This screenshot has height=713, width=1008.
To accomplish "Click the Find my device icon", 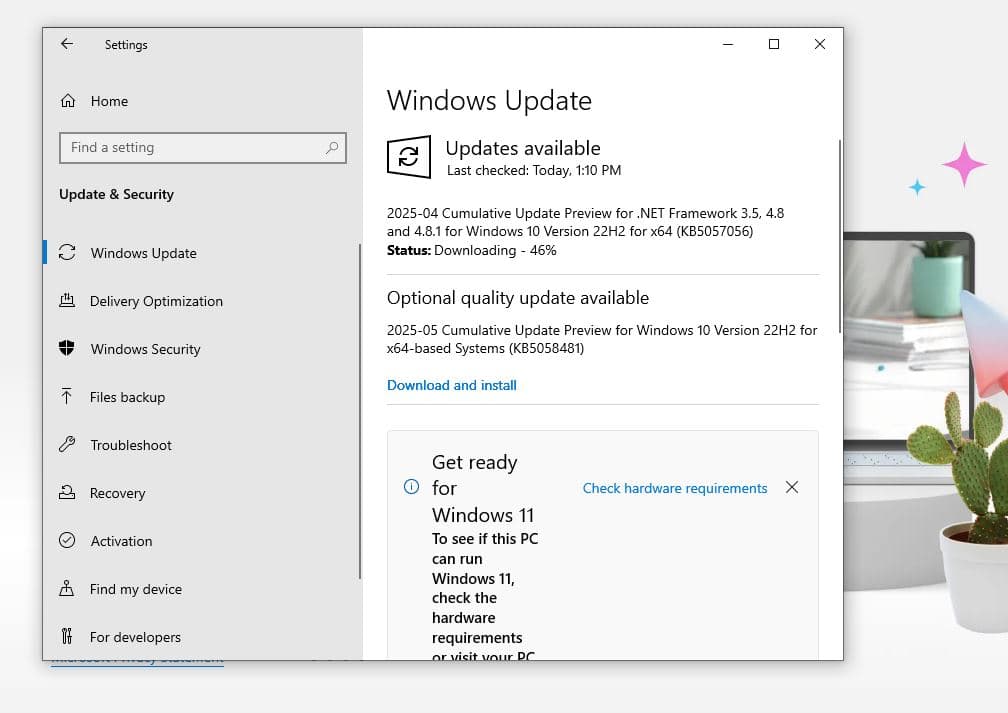I will click(x=67, y=589).
